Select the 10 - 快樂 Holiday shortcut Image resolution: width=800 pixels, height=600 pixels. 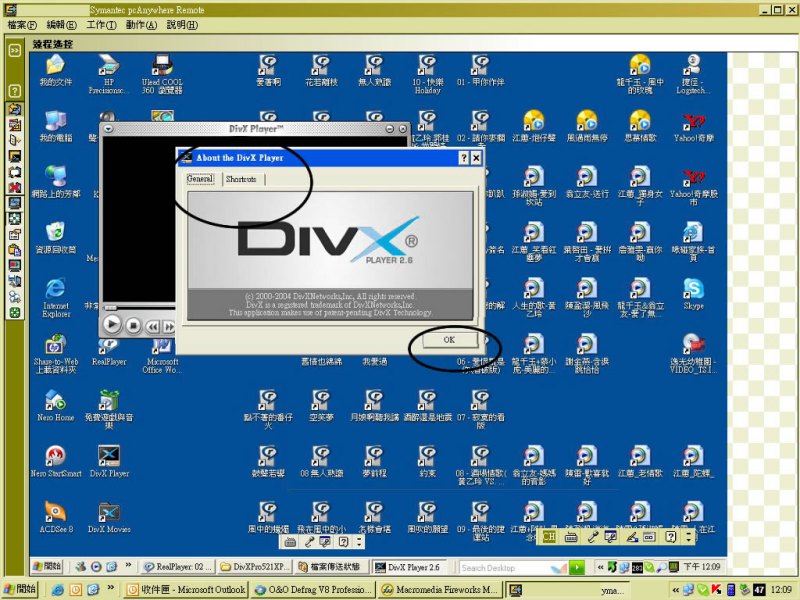(x=428, y=74)
